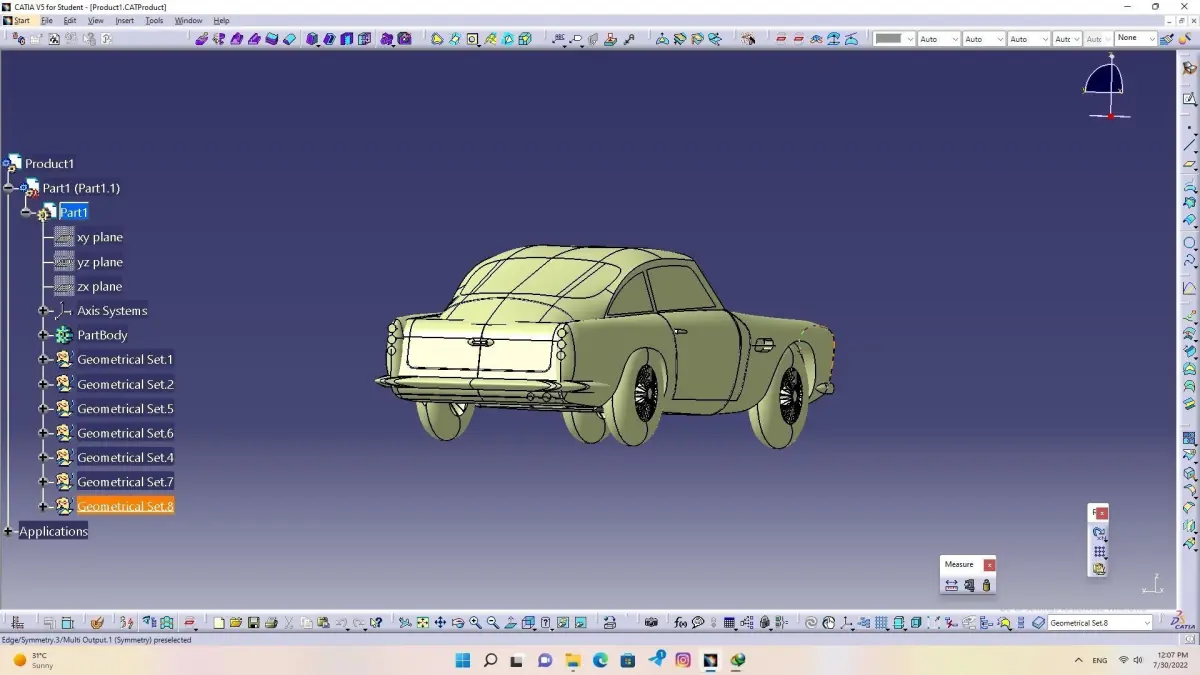Click the Zoom In magnifier icon
The height and width of the screenshot is (675, 1200).
click(475, 622)
